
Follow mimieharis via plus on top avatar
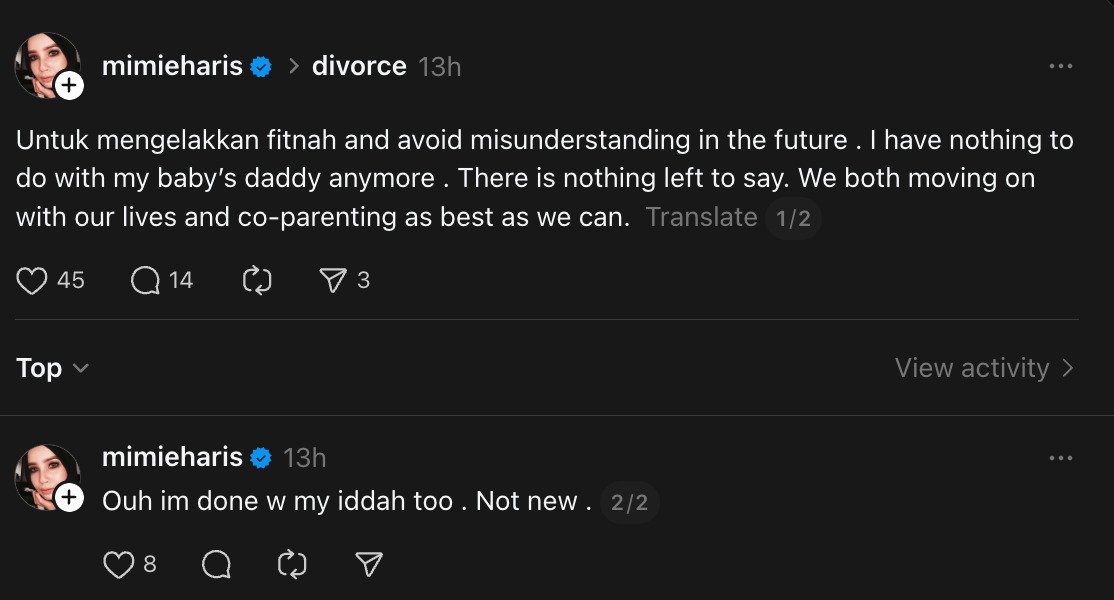pos(69,87)
